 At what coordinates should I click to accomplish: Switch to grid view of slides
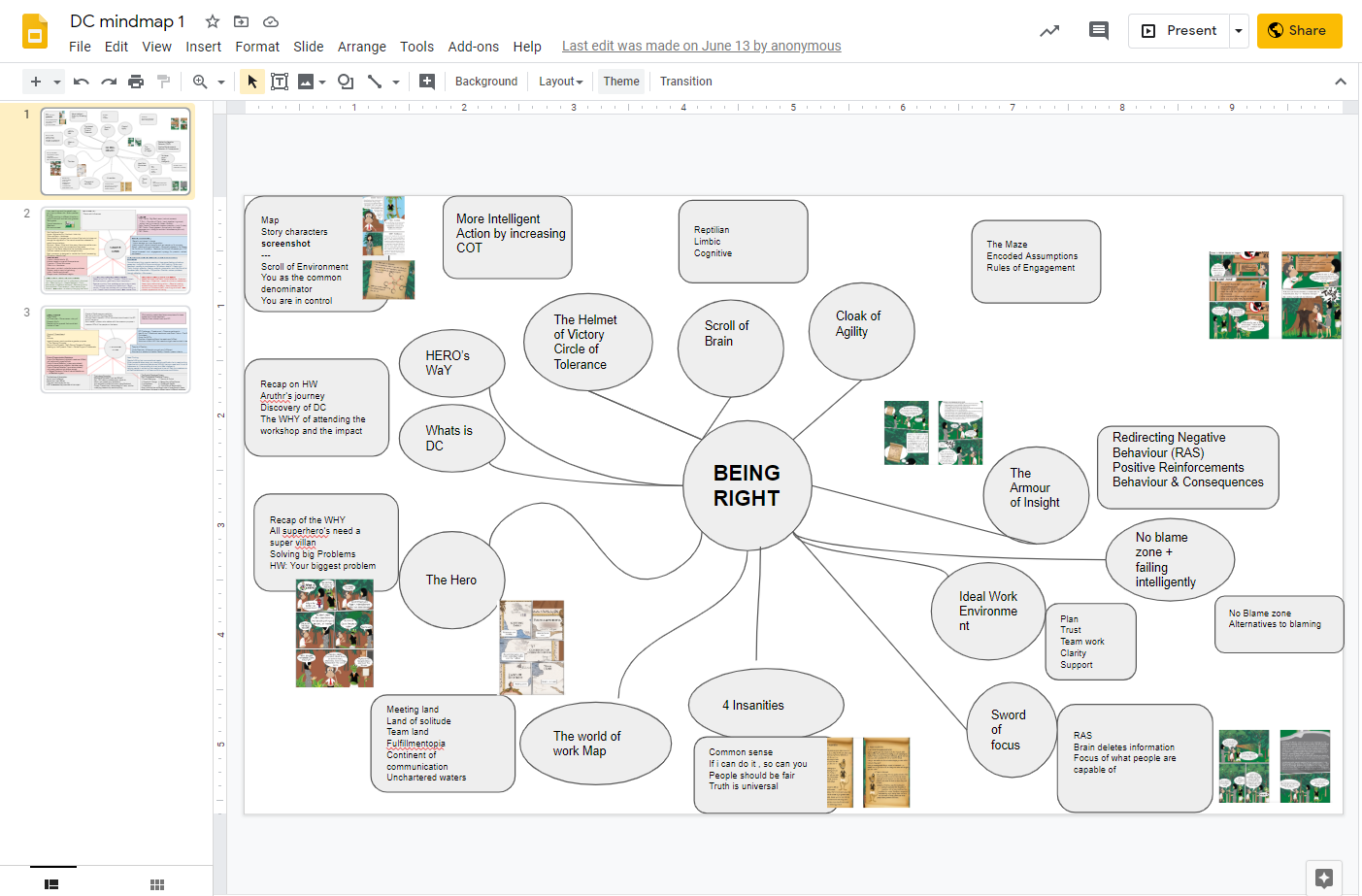click(x=157, y=884)
